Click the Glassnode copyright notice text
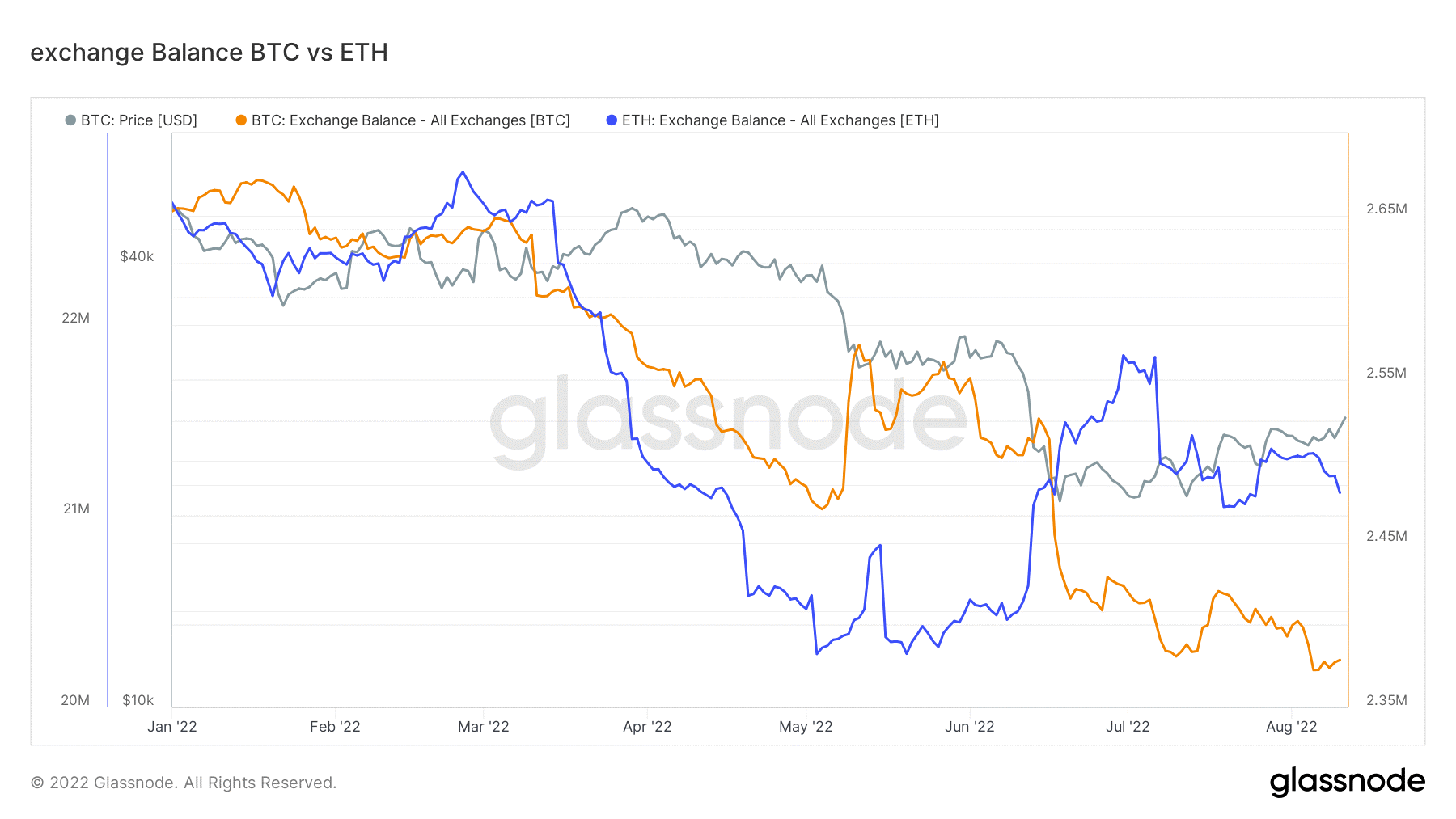 click(x=184, y=783)
